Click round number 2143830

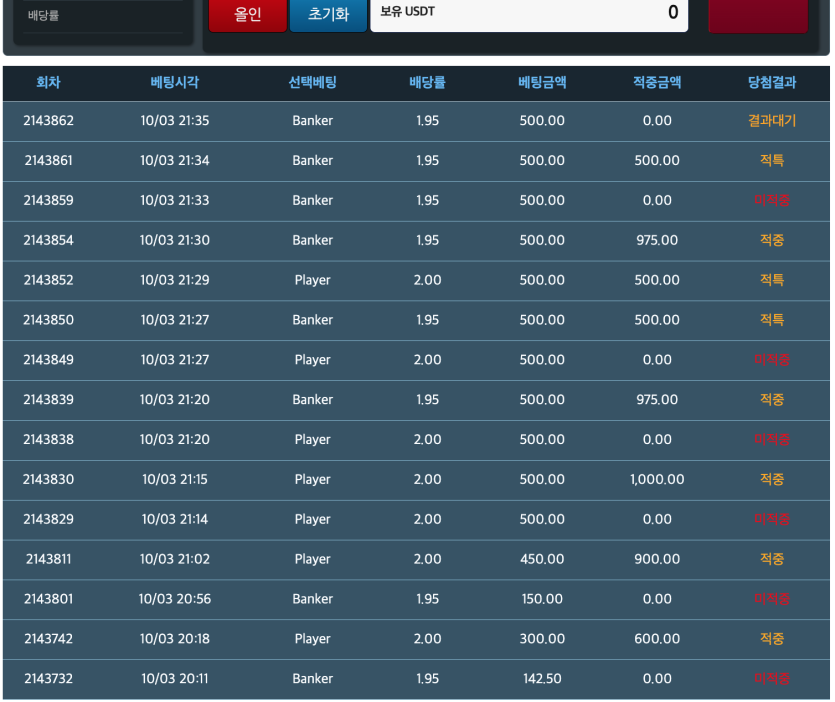point(48,480)
